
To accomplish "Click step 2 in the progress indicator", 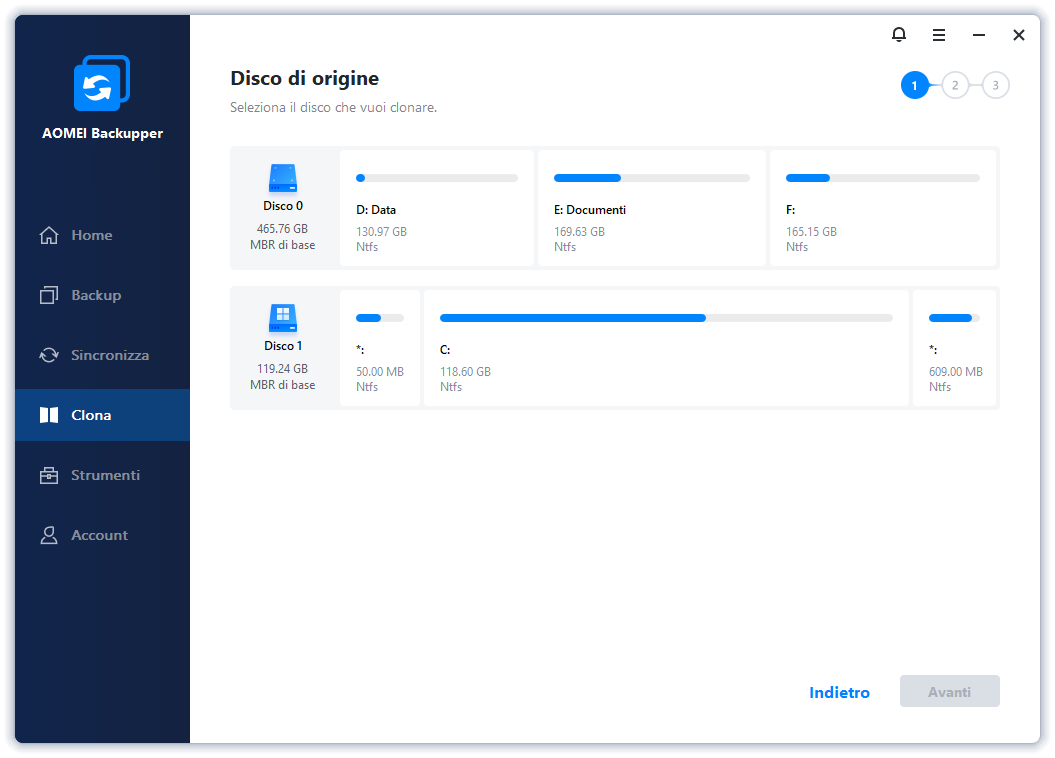I will click(955, 85).
